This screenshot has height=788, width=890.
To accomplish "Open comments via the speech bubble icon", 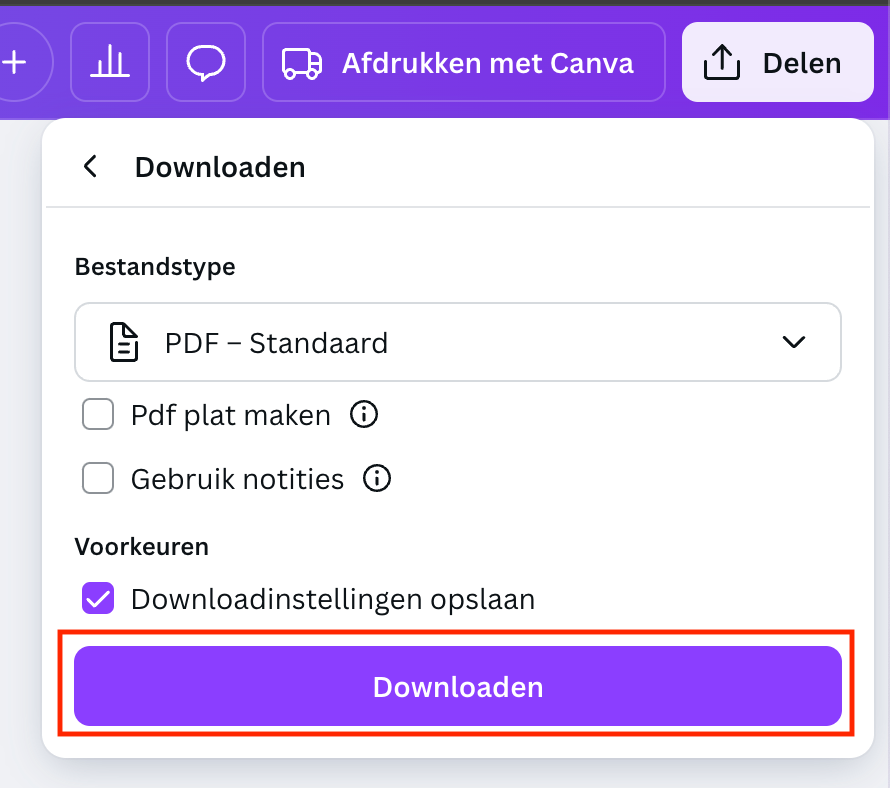I will [x=206, y=62].
